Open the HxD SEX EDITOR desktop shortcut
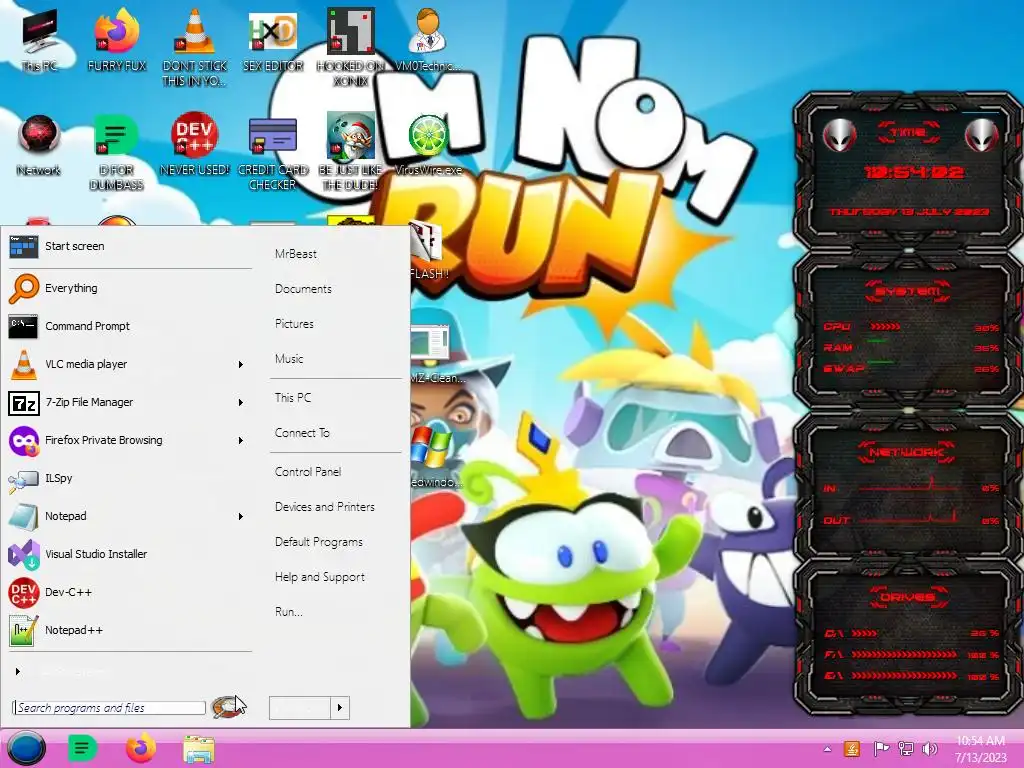Viewport: 1024px width, 768px height. [x=273, y=41]
